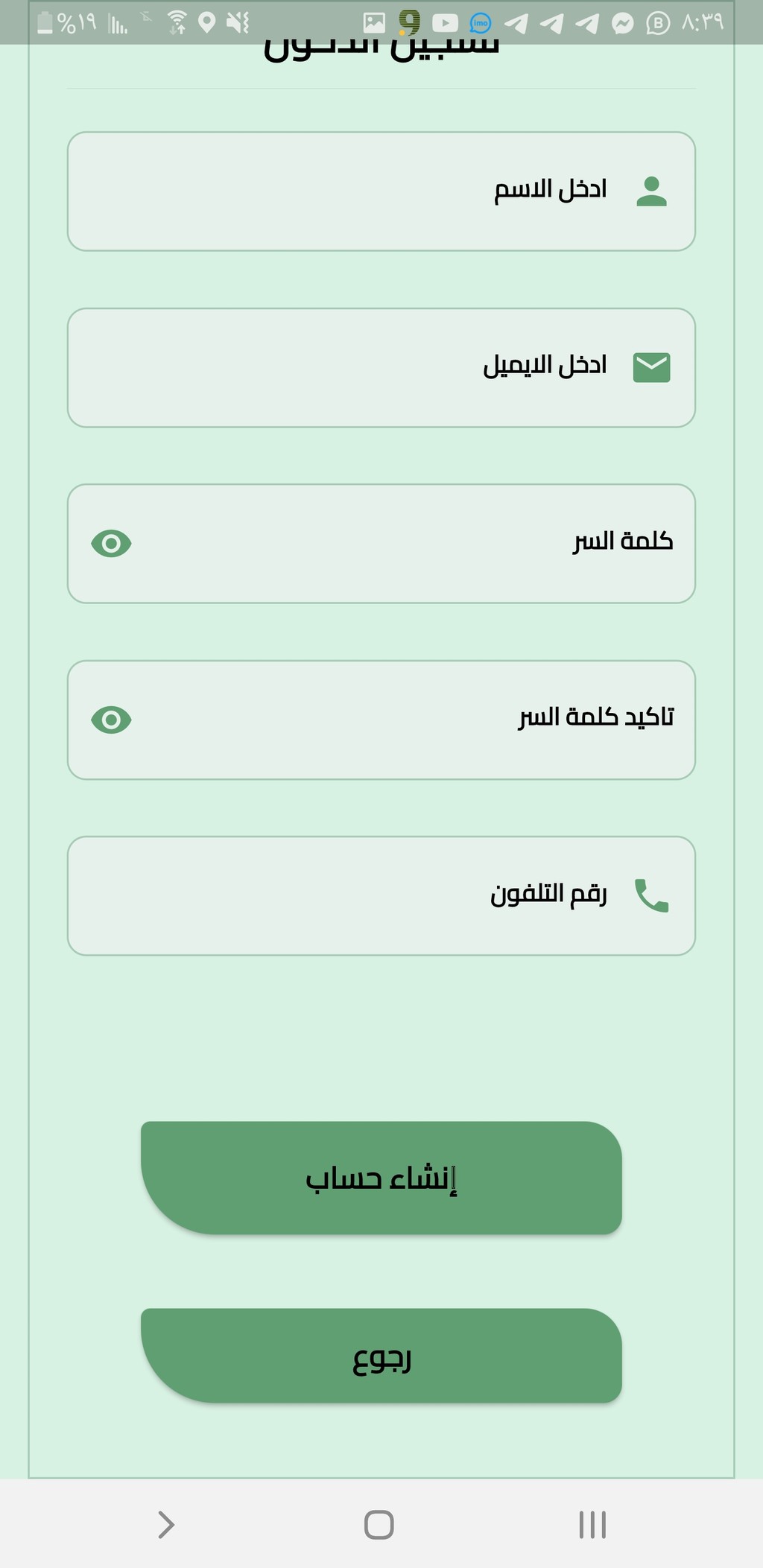Image resolution: width=763 pixels, height=1568 pixels.
Task: Toggle visibility of تاكيد كلمة السر
Action: [x=111, y=720]
